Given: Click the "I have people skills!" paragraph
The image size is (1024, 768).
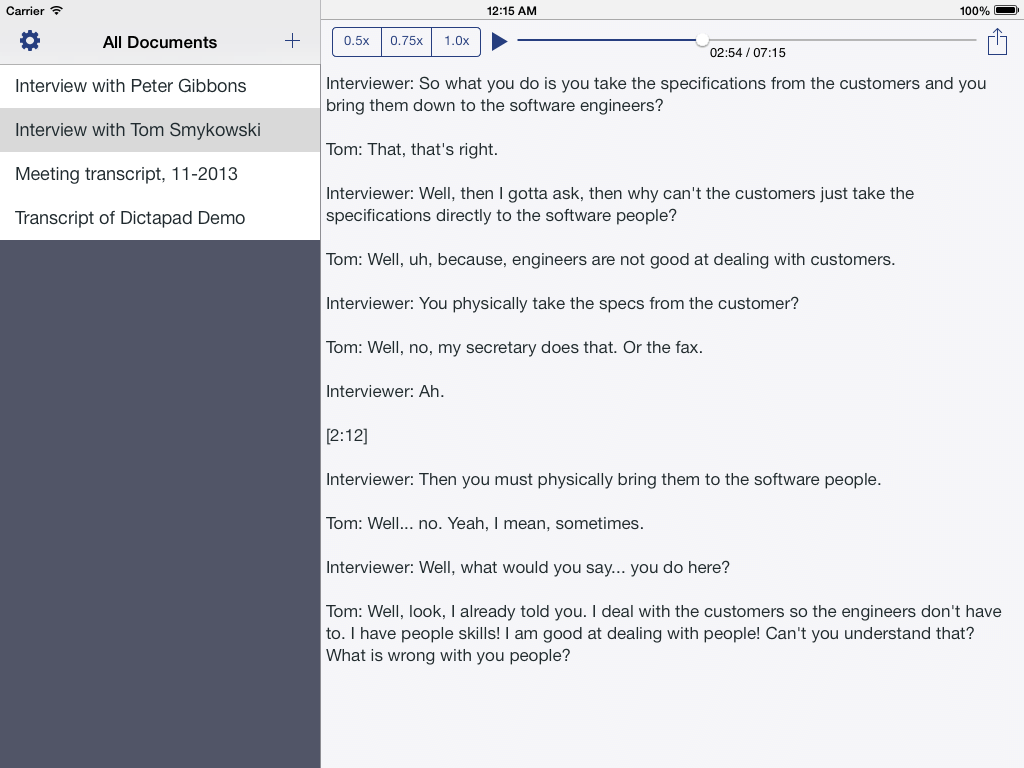Looking at the screenshot, I should point(664,633).
